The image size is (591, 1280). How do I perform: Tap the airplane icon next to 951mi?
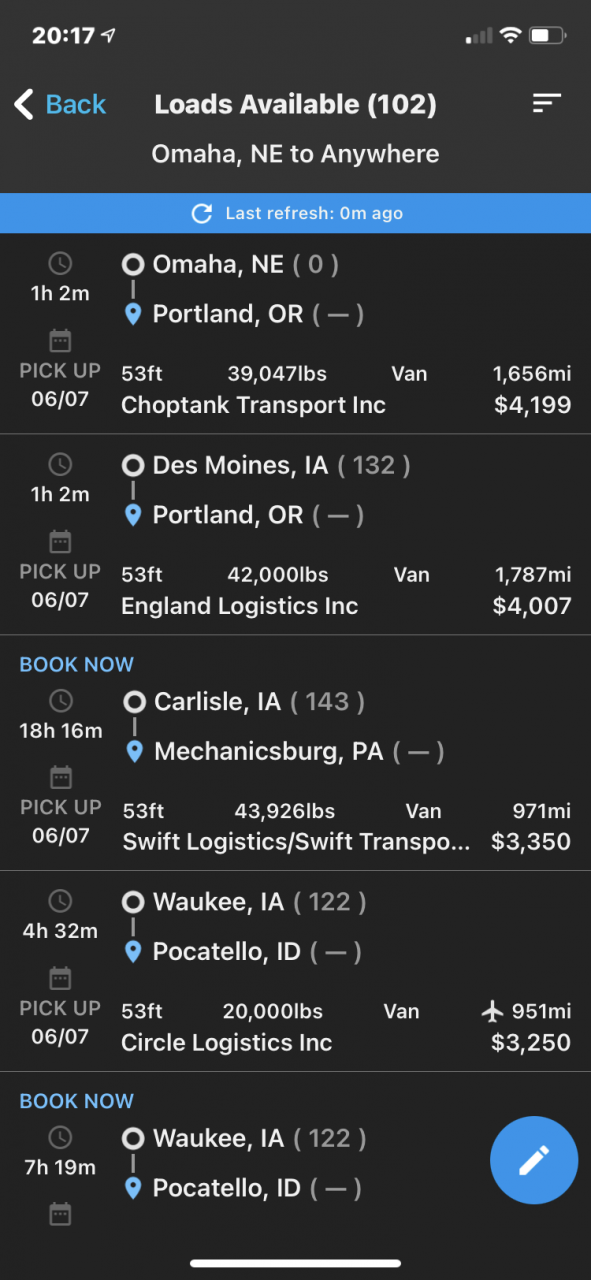click(492, 1011)
